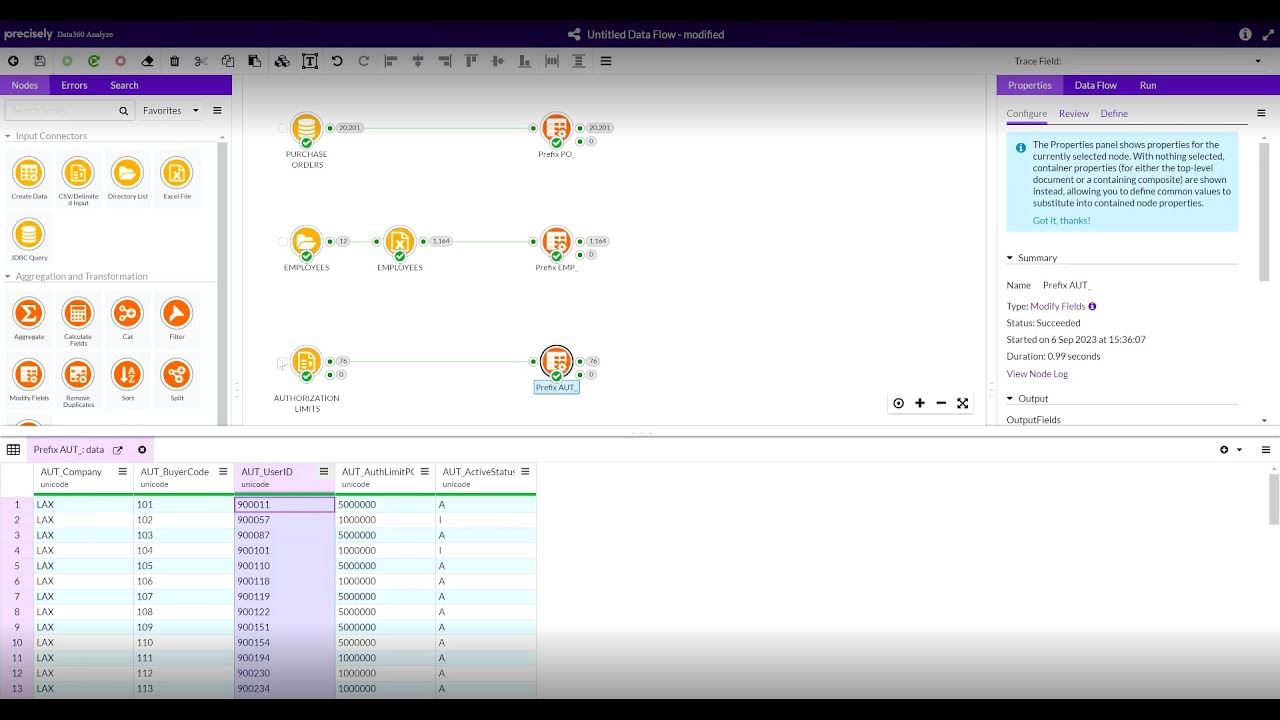
Task: Select the Directory List node icon
Action: click(127, 173)
